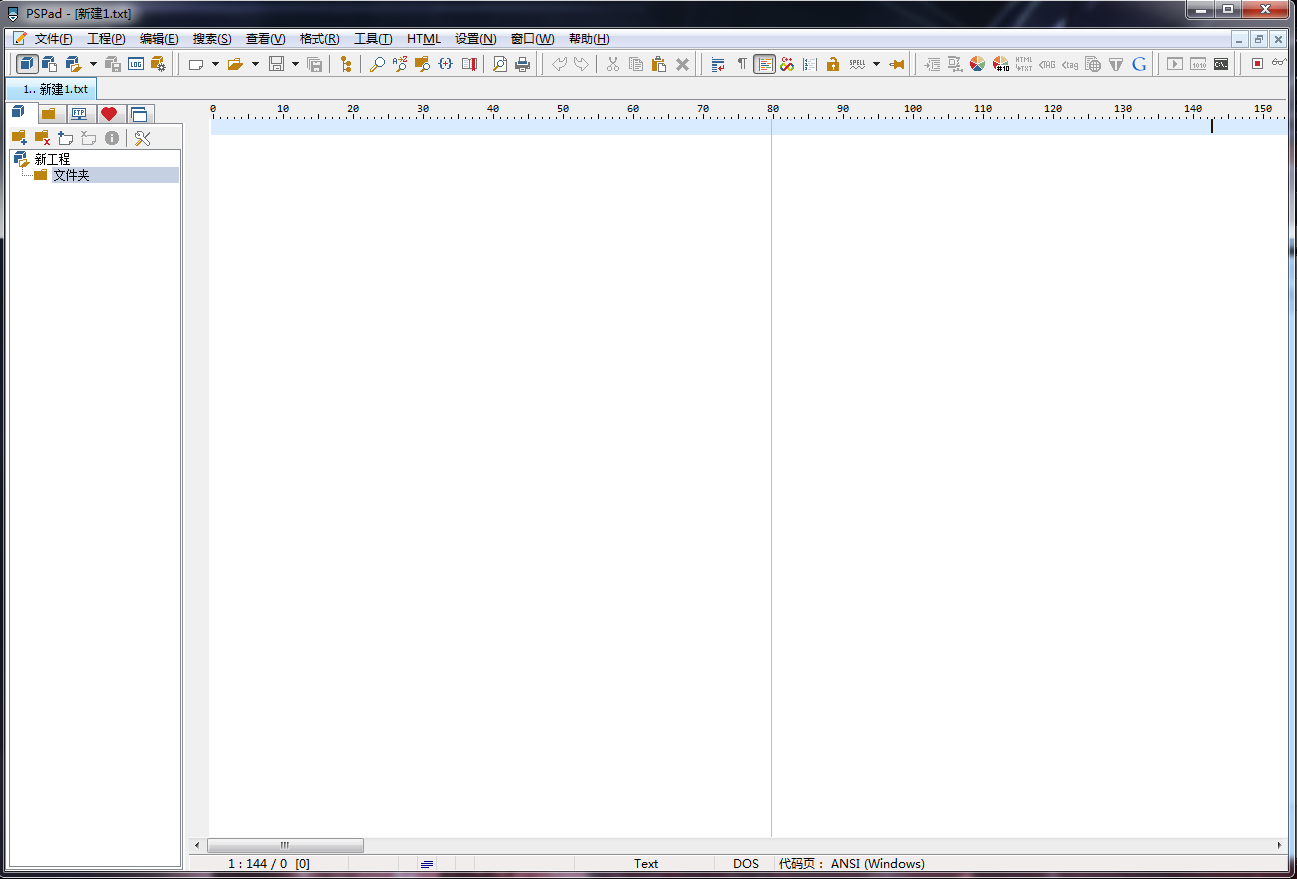
Task: Open the 设置(N) menu
Action: pyautogui.click(x=475, y=39)
